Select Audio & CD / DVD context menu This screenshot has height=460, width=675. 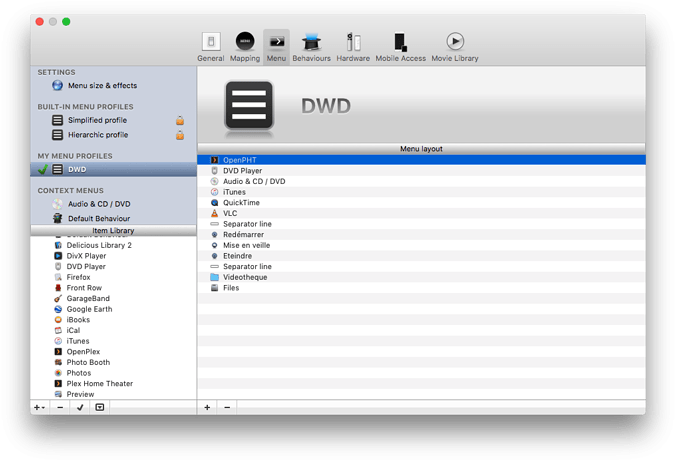coord(113,204)
